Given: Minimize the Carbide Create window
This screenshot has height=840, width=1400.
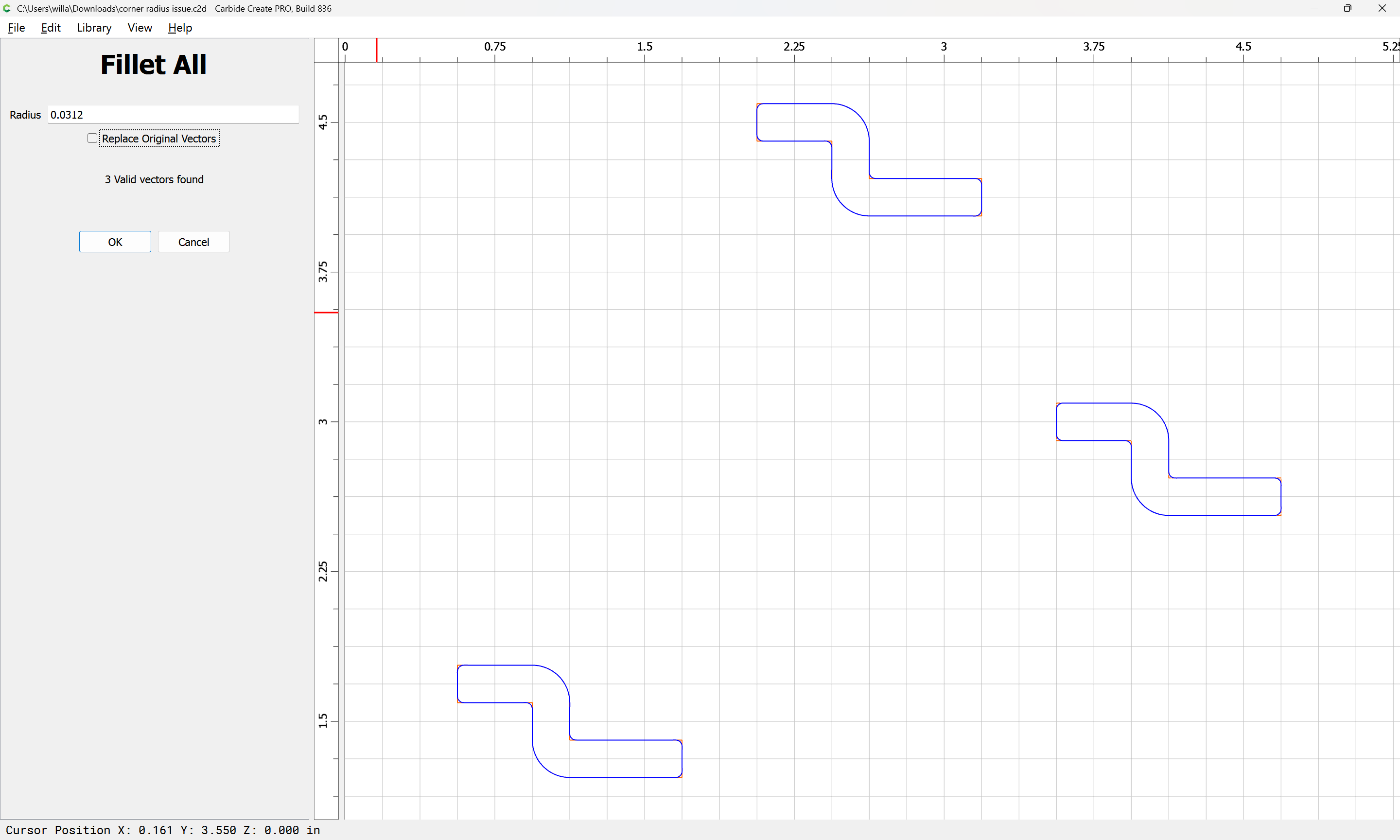Looking at the screenshot, I should coord(1313,8).
